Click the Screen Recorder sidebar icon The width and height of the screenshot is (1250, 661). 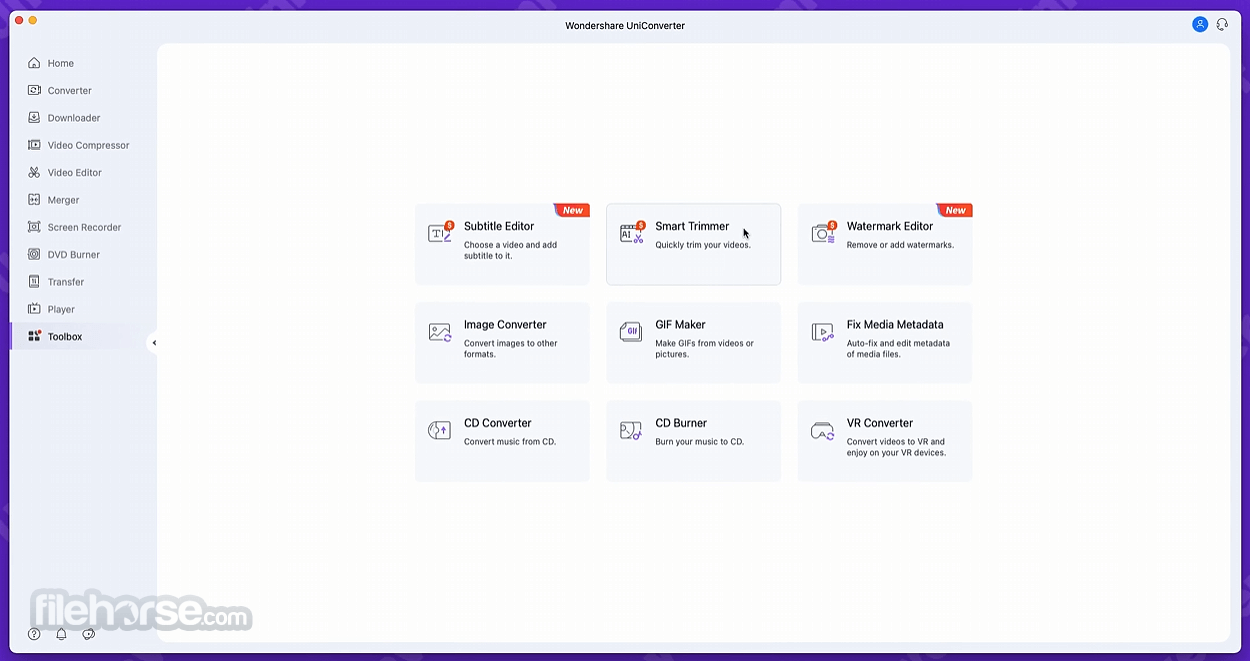coord(34,227)
